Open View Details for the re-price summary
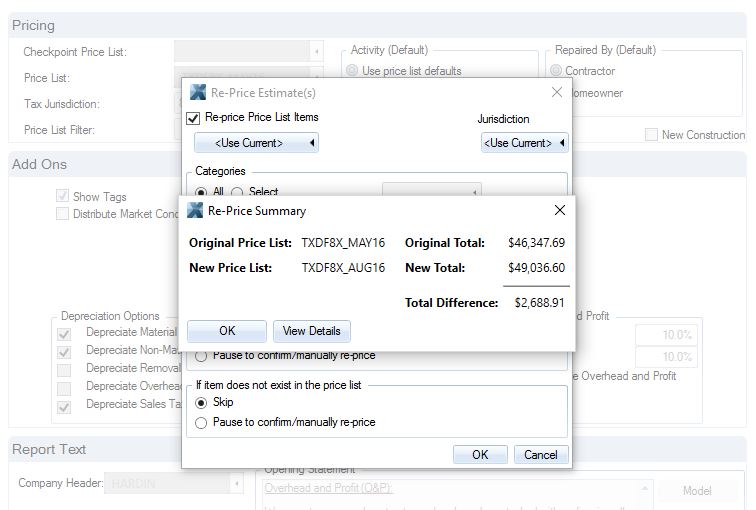This screenshot has width=756, height=510. click(311, 331)
